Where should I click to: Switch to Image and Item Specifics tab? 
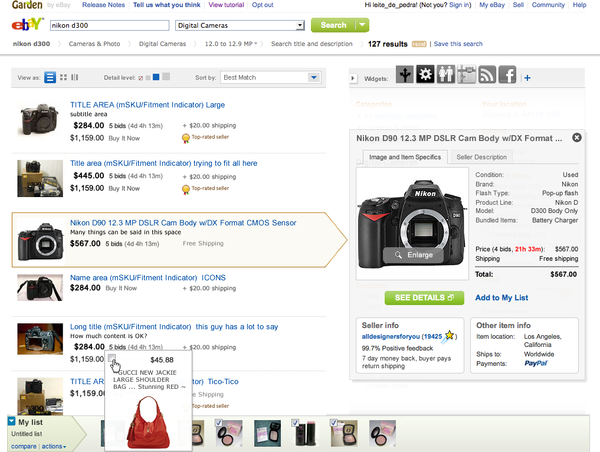point(405,157)
